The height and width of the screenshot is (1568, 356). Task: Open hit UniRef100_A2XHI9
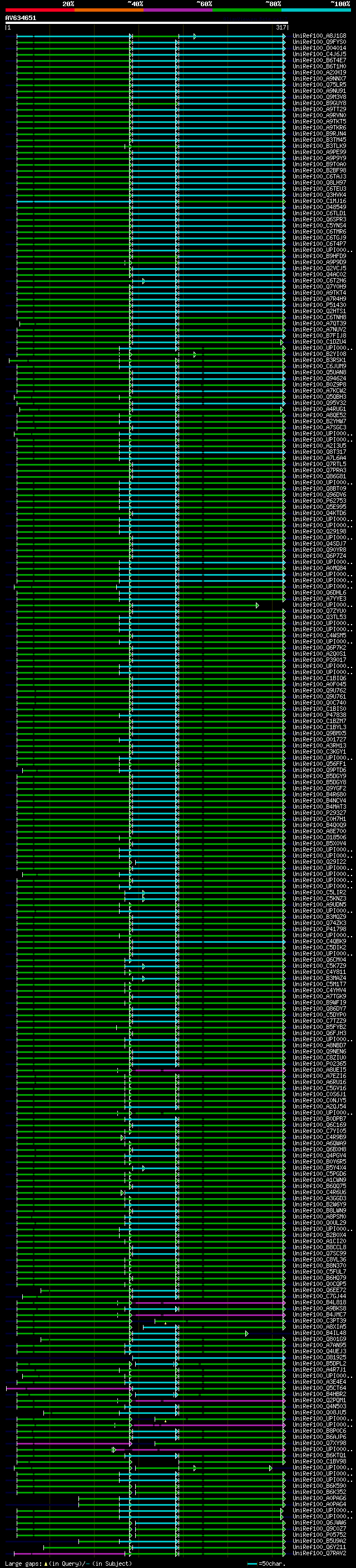[319, 72]
